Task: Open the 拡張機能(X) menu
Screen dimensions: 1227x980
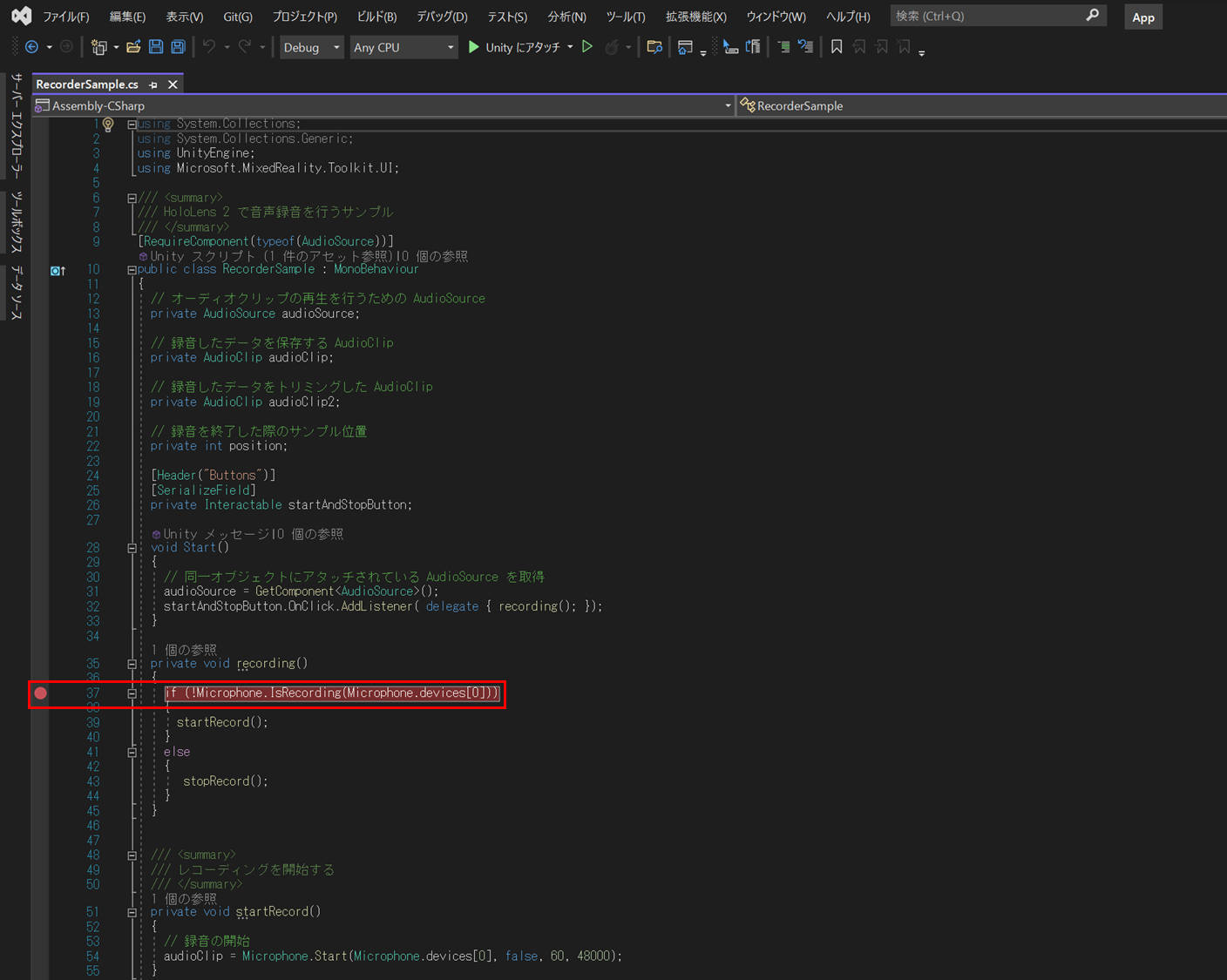Action: click(696, 17)
